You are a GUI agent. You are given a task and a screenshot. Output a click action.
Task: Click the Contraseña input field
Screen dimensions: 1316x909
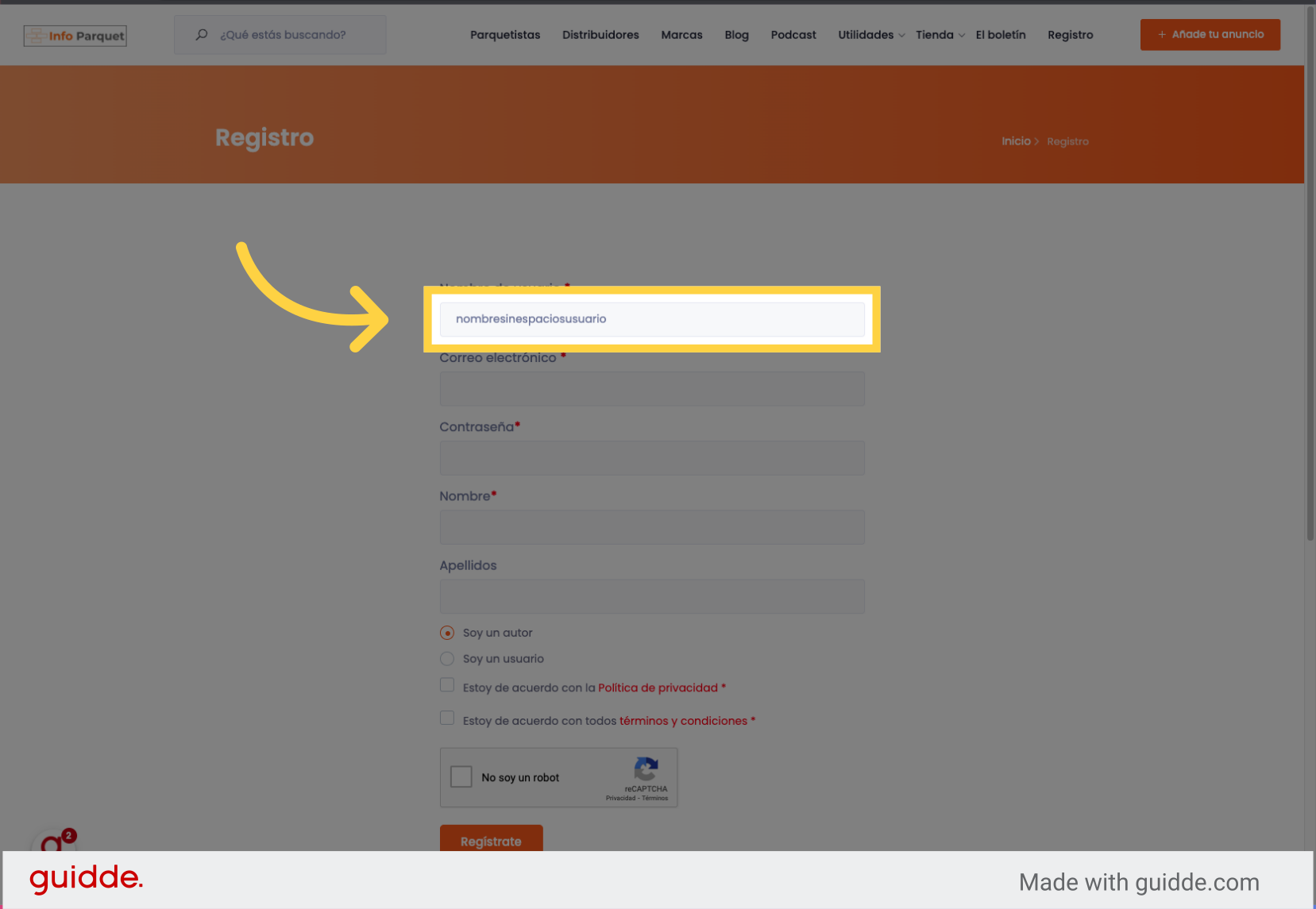(x=652, y=458)
